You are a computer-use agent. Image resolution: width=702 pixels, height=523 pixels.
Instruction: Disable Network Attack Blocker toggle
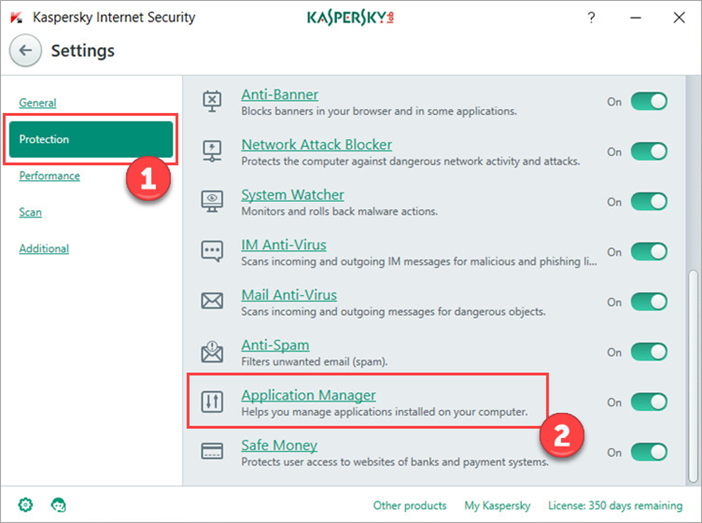[x=649, y=152]
